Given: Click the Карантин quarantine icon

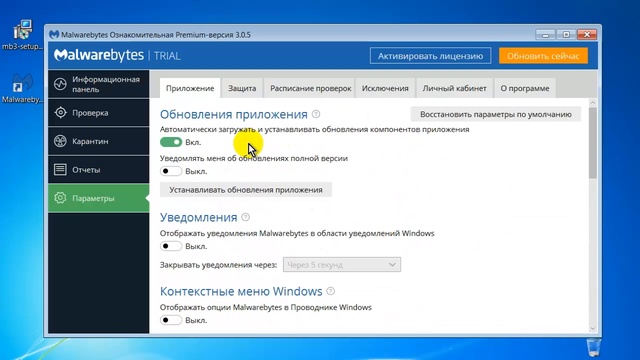Looking at the screenshot, I should 60,141.
